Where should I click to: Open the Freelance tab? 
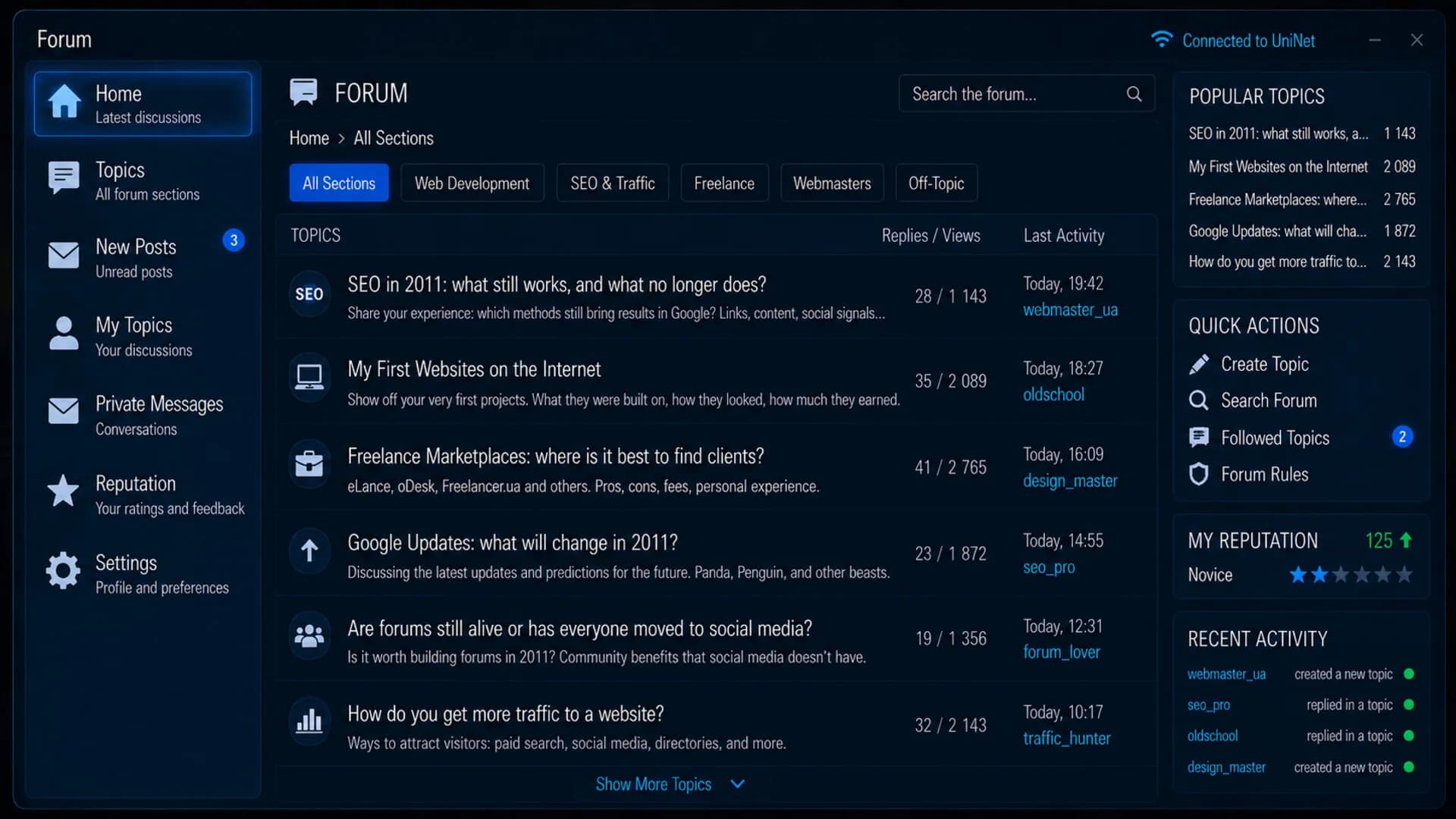[x=724, y=183]
